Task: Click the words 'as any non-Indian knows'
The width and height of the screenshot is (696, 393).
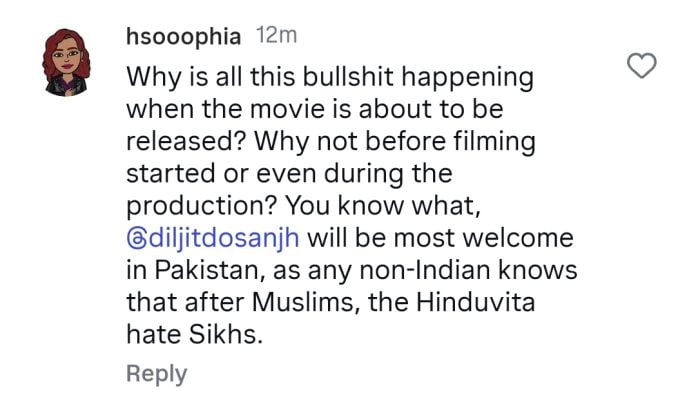Action: coord(425,270)
